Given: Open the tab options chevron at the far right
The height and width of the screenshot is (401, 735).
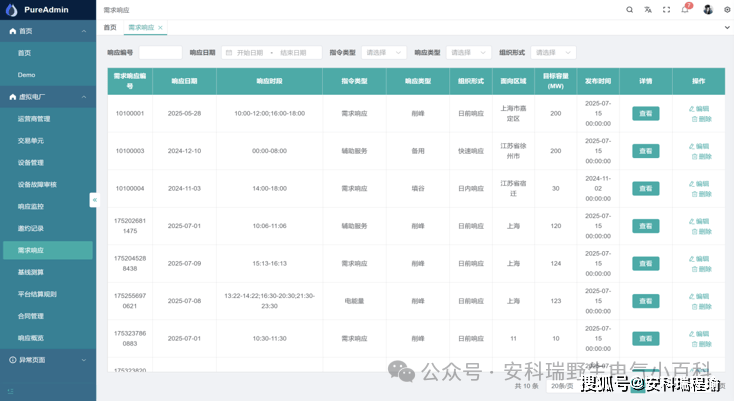Looking at the screenshot, I should (x=727, y=28).
